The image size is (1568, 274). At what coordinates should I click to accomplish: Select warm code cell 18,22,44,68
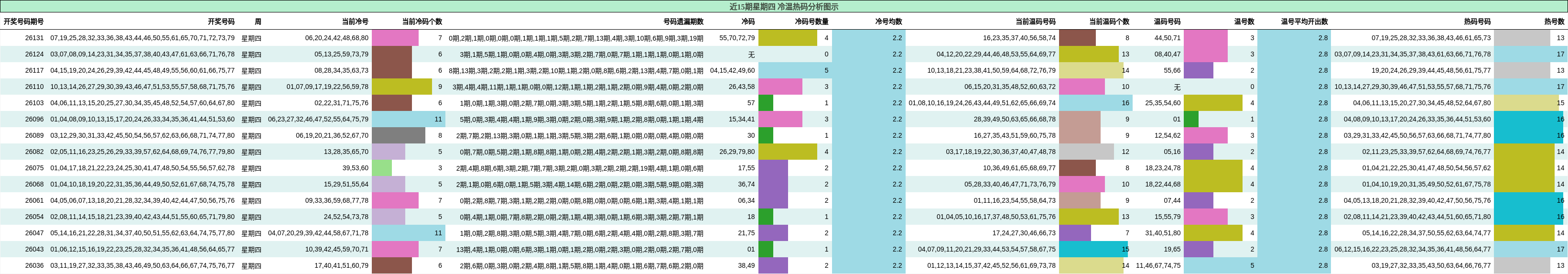[x=1163, y=184]
